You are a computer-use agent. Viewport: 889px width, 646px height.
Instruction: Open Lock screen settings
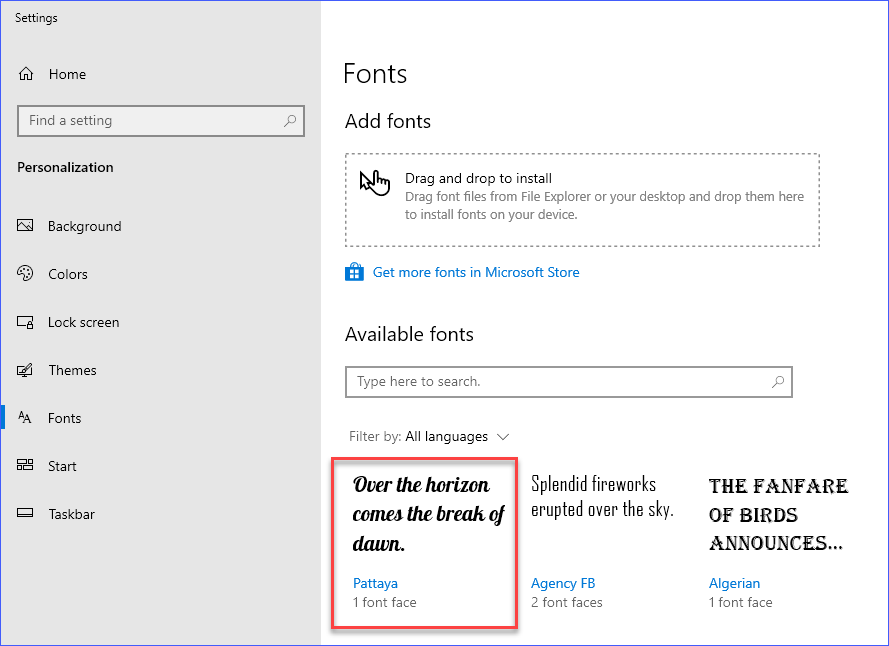[83, 322]
